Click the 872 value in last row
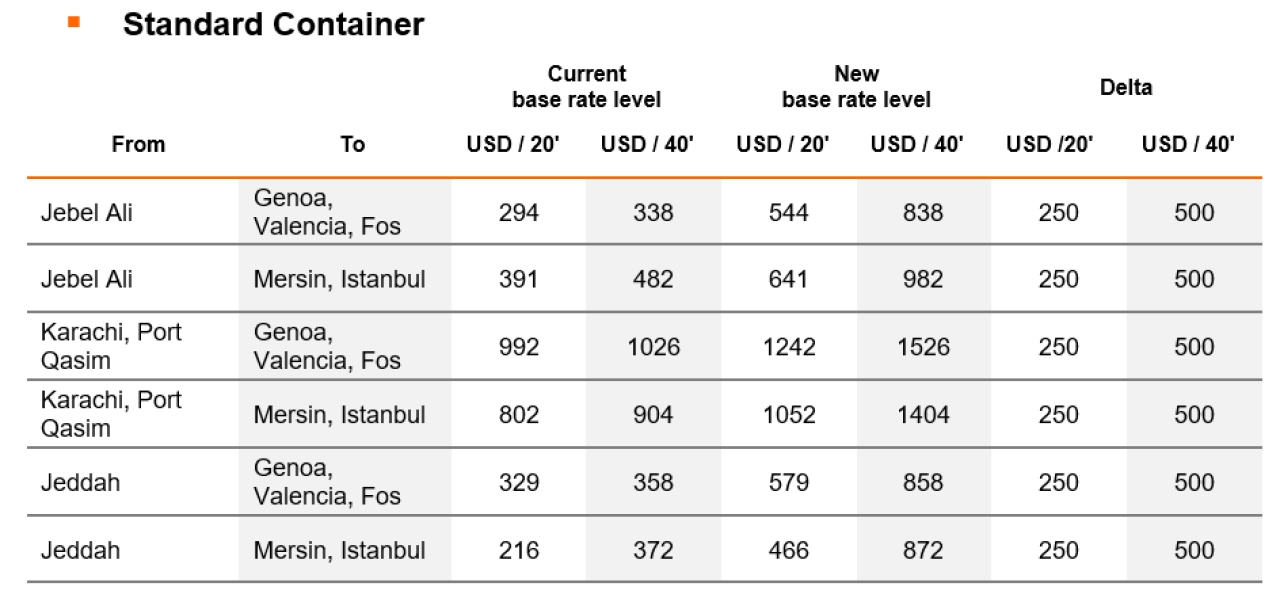The width and height of the screenshot is (1280, 613). (x=922, y=551)
